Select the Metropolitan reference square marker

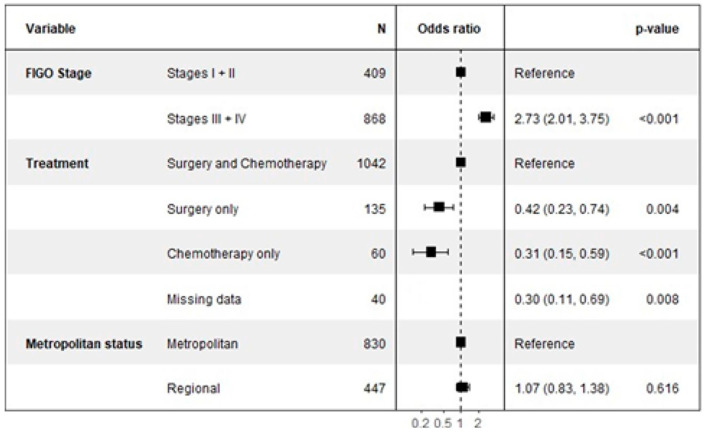(x=460, y=342)
